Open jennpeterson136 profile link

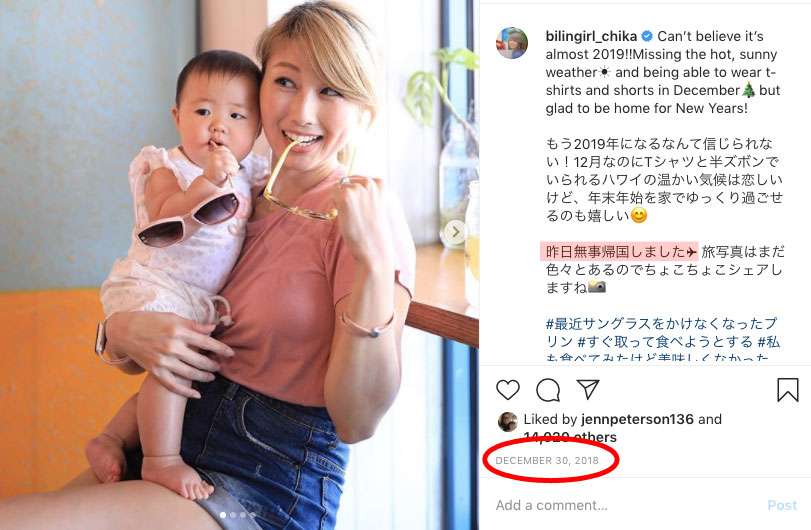tap(637, 419)
